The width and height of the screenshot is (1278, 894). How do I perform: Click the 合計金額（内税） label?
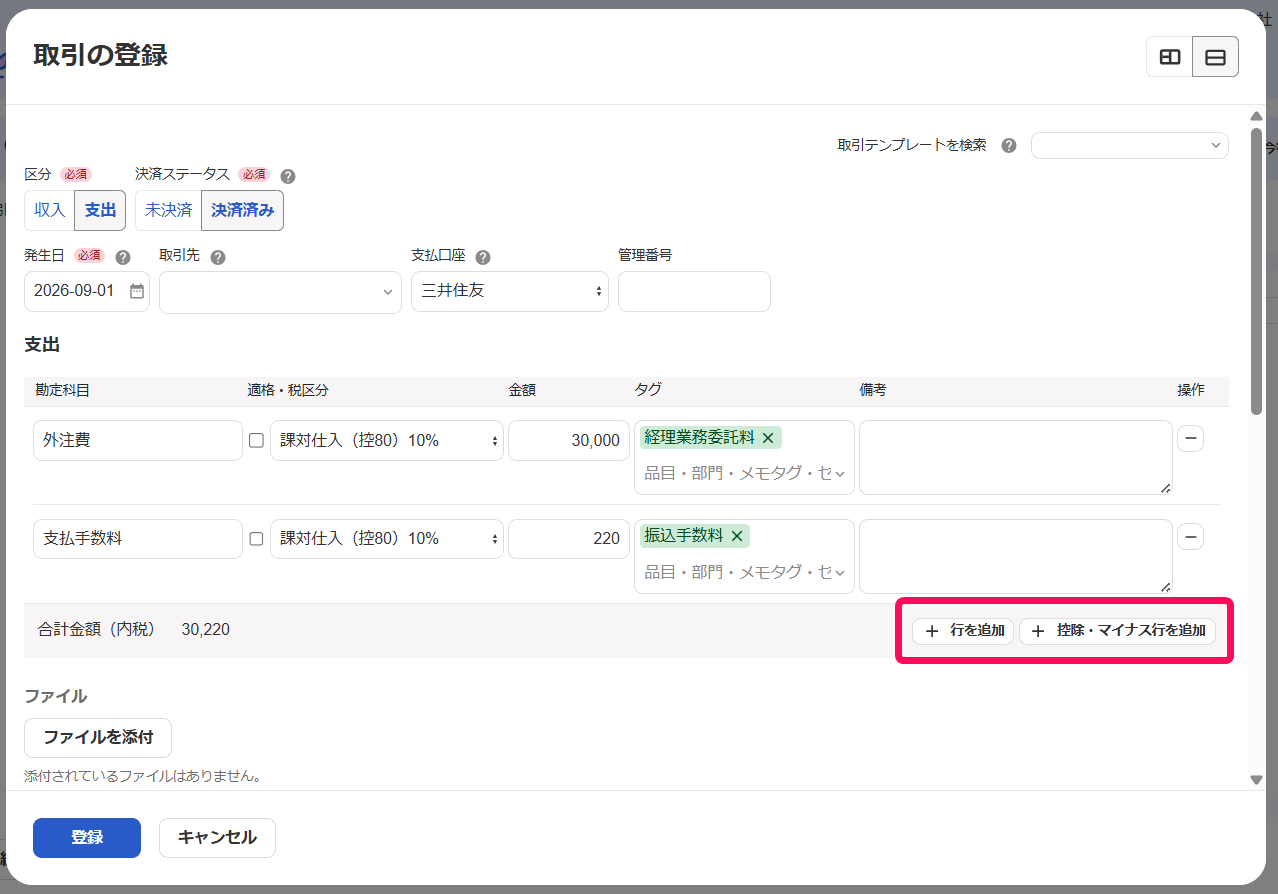click(x=97, y=630)
